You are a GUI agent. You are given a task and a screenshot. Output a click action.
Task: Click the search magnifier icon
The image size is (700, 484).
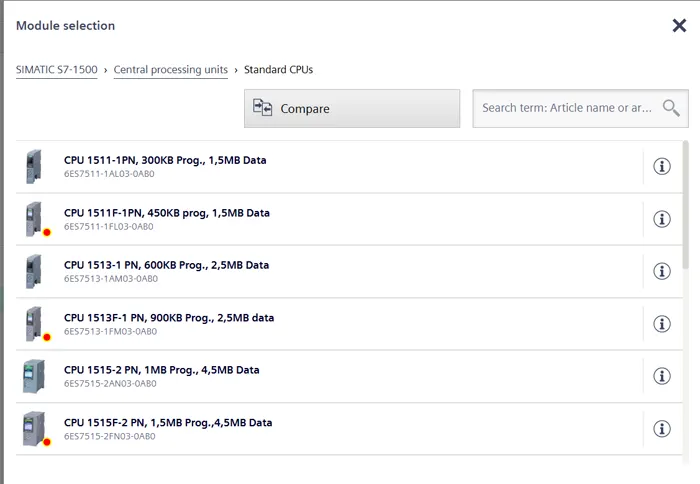[x=671, y=108]
